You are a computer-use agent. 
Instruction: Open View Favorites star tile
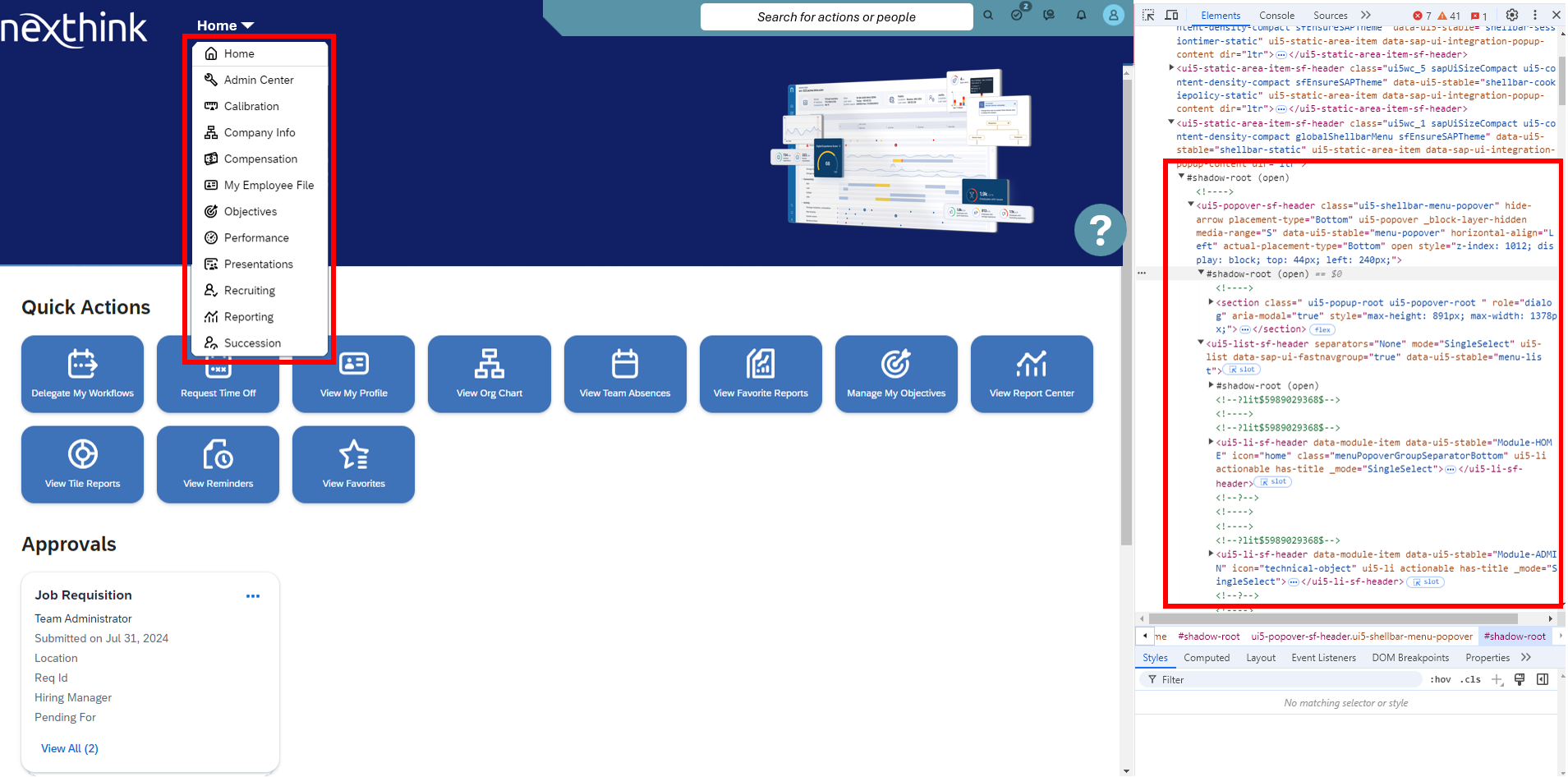point(353,464)
